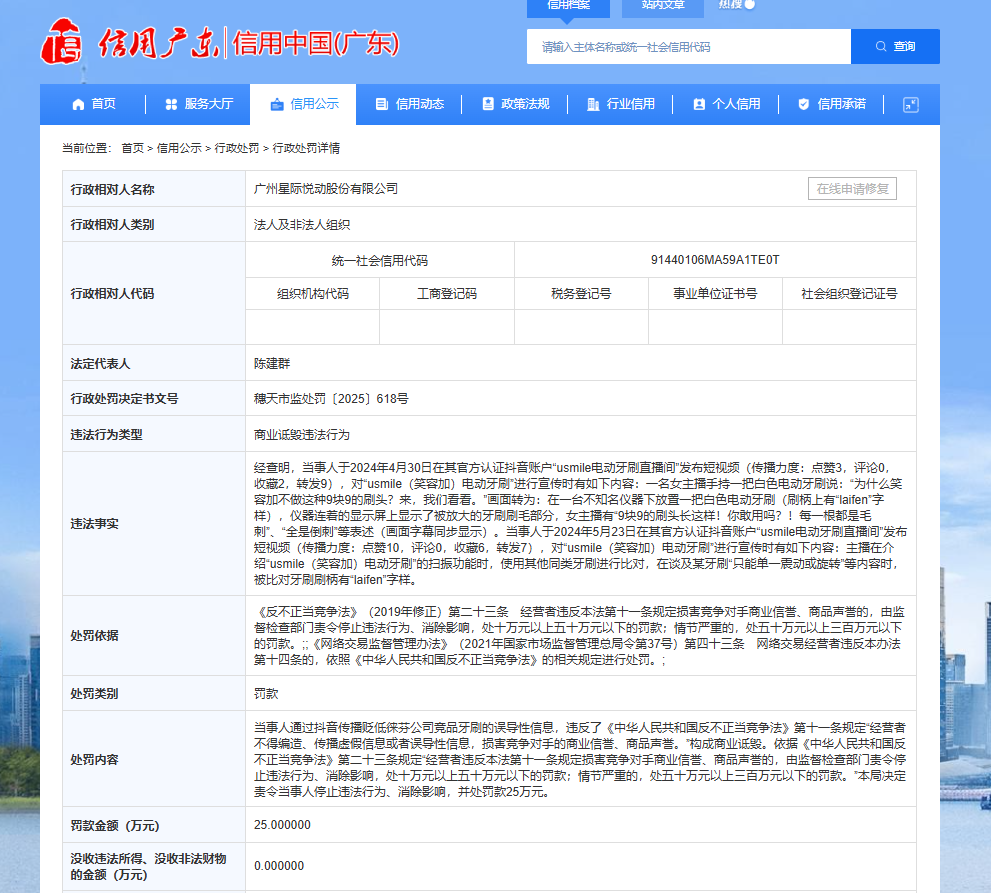The width and height of the screenshot is (991, 893).
Task: Open the 服务大厅 navigation item
Action: click(x=199, y=104)
